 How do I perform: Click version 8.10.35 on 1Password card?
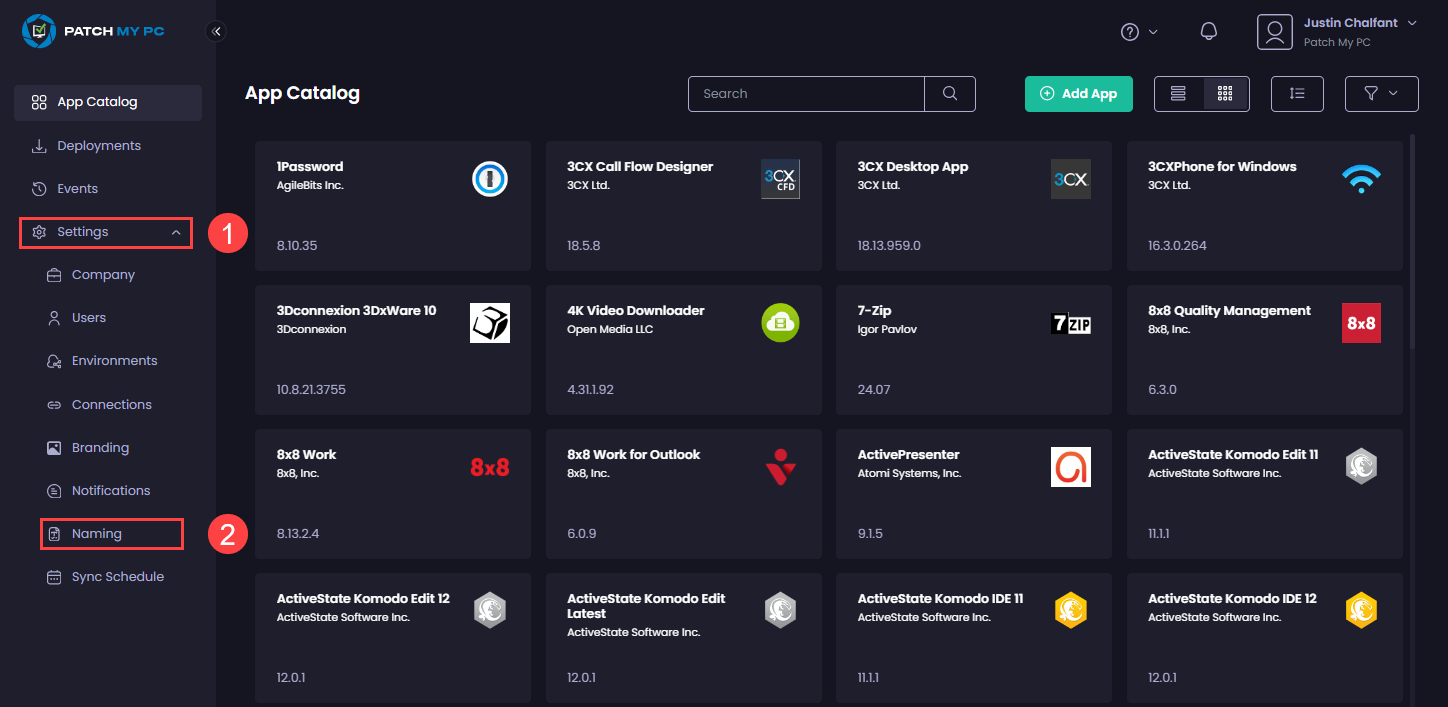point(297,245)
